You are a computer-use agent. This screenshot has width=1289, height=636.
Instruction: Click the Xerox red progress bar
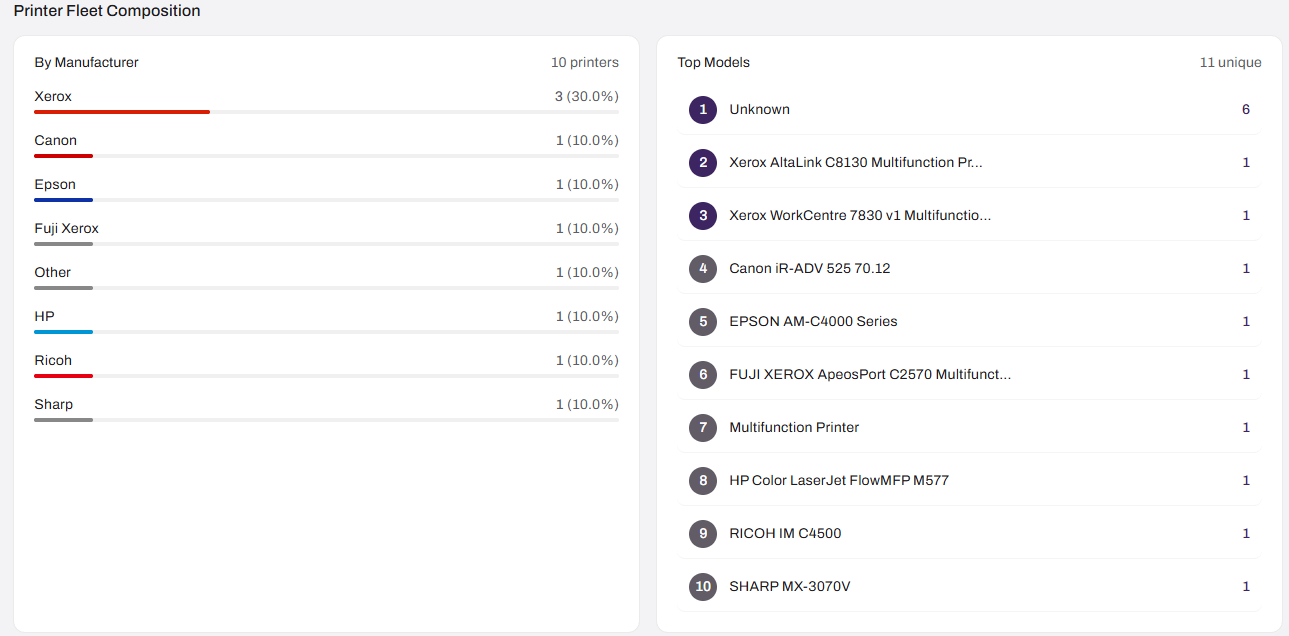pyautogui.click(x=122, y=112)
